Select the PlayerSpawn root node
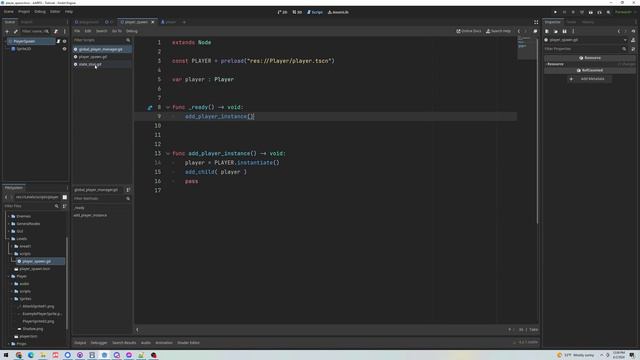Screen dimensions: 640x360 point(24,41)
